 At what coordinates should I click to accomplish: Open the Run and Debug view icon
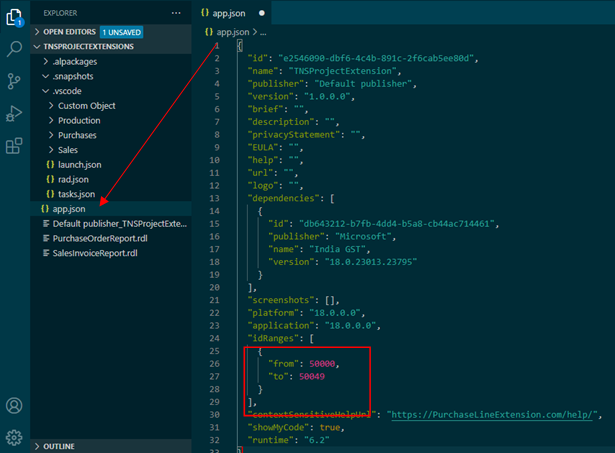coord(15,114)
